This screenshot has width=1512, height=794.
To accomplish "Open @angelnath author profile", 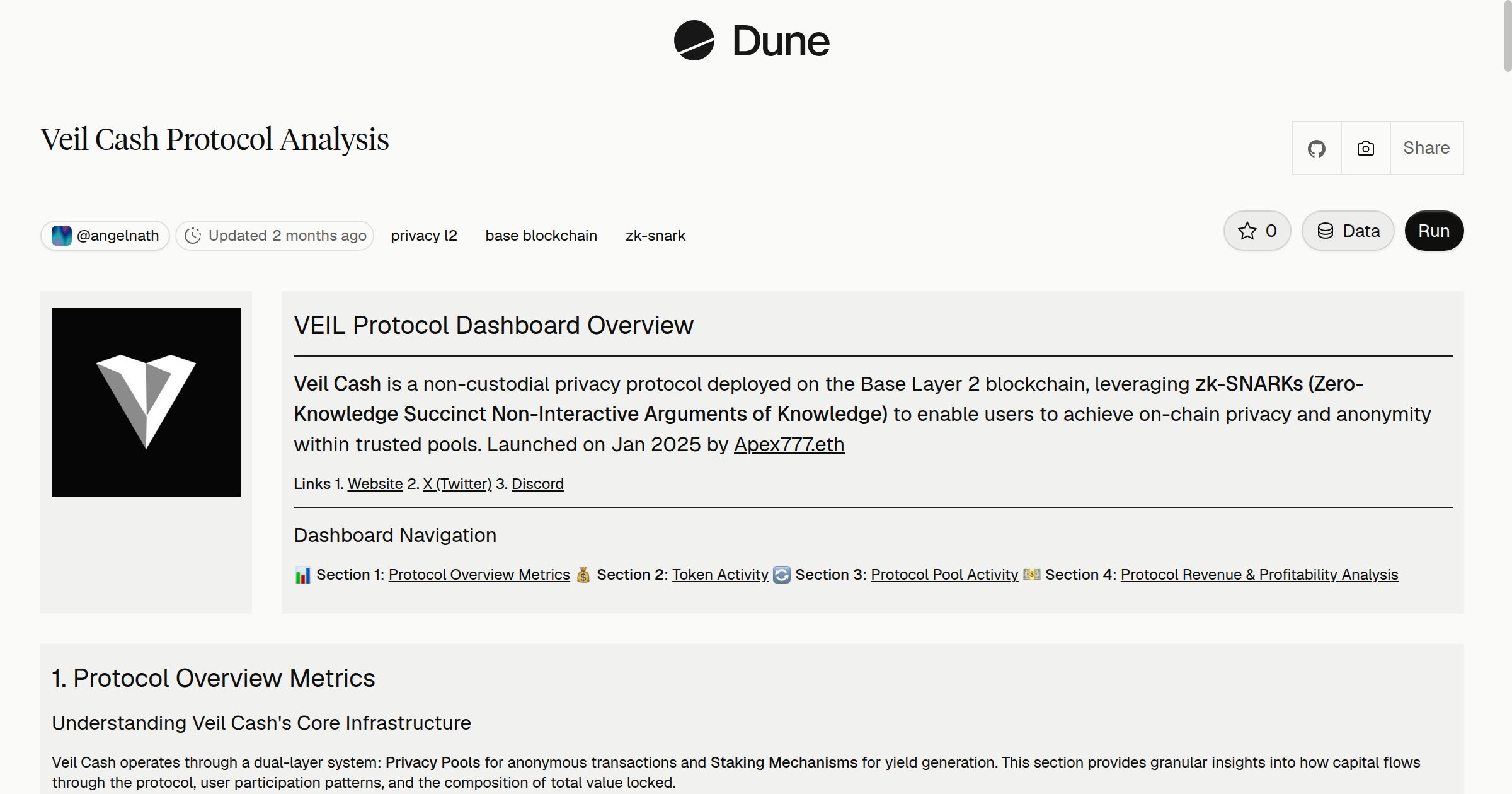I will click(x=105, y=236).
